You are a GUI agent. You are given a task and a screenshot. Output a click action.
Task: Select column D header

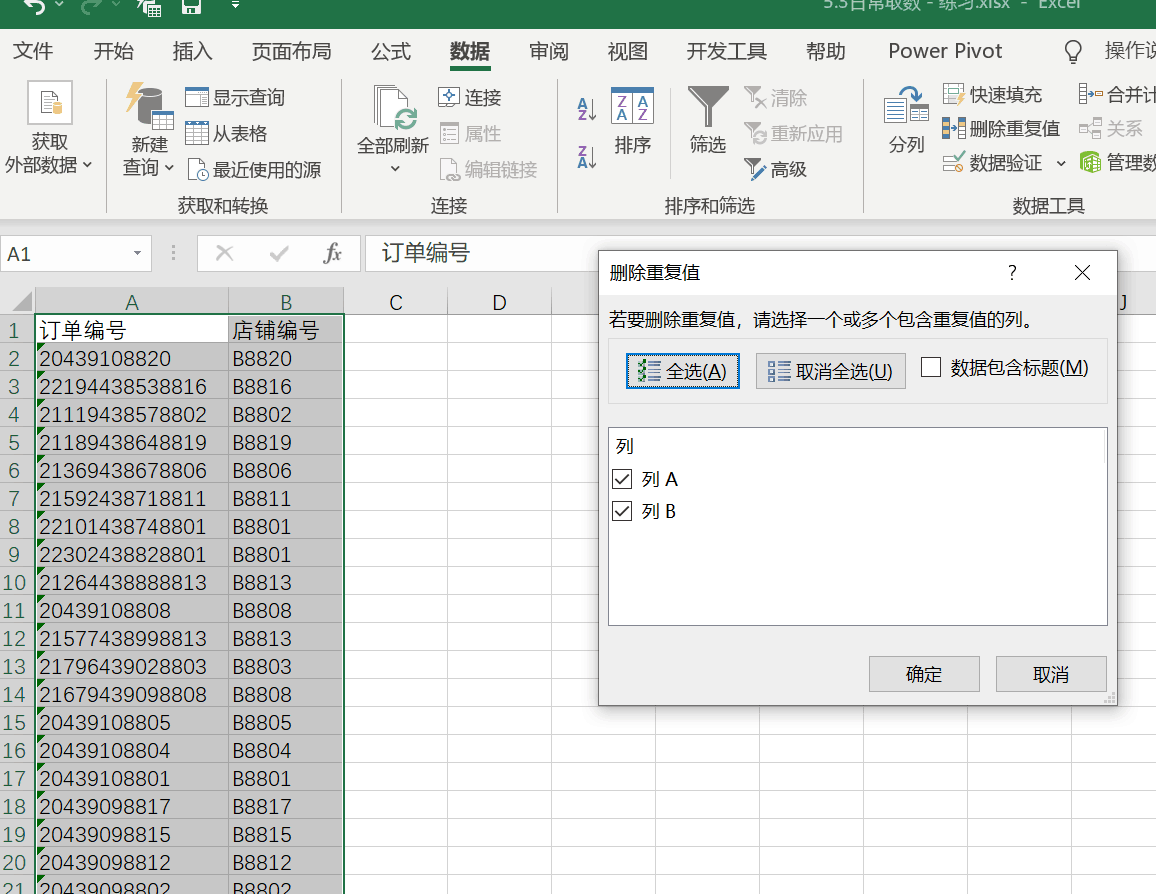pyautogui.click(x=499, y=301)
